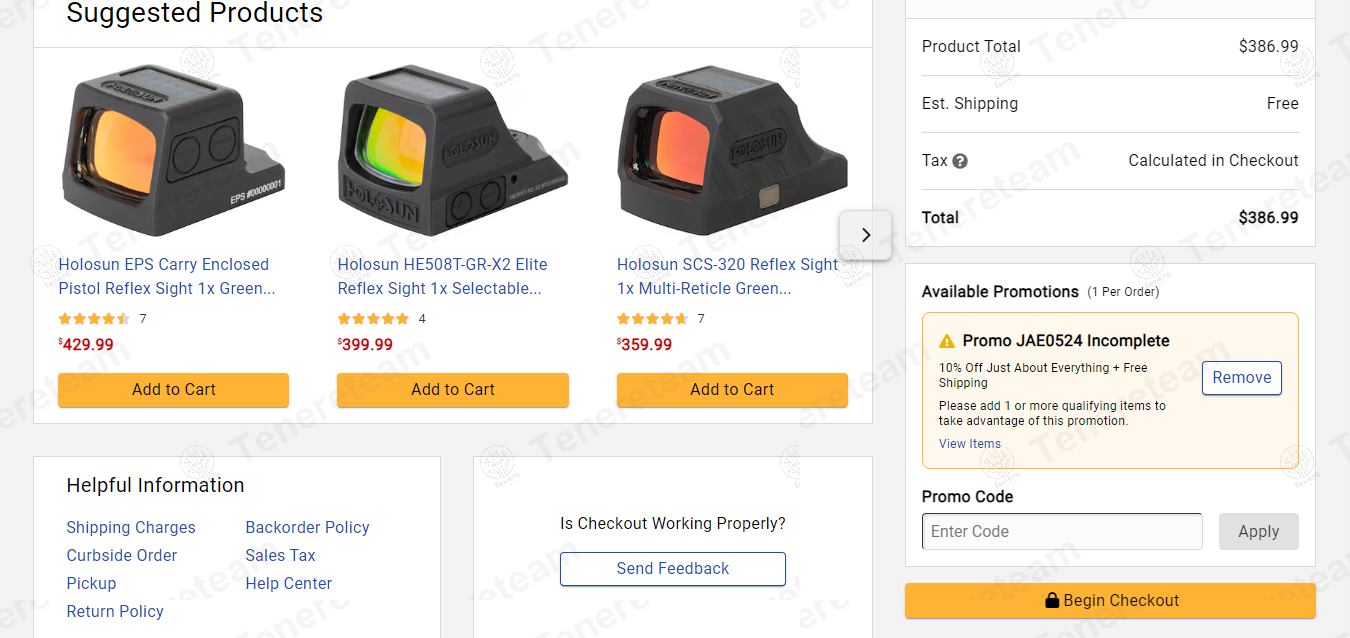1350x638 pixels.
Task: Add Holosun EPS Carry to cart
Action: pyautogui.click(x=174, y=390)
